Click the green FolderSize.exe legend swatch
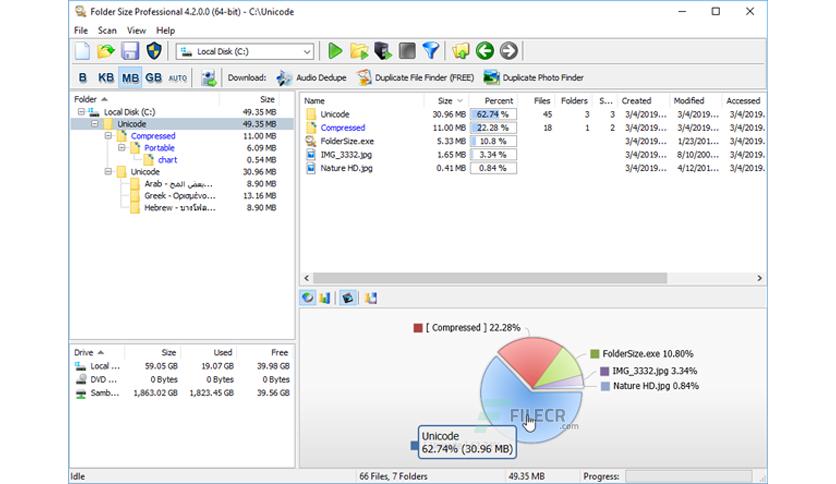 coord(595,354)
